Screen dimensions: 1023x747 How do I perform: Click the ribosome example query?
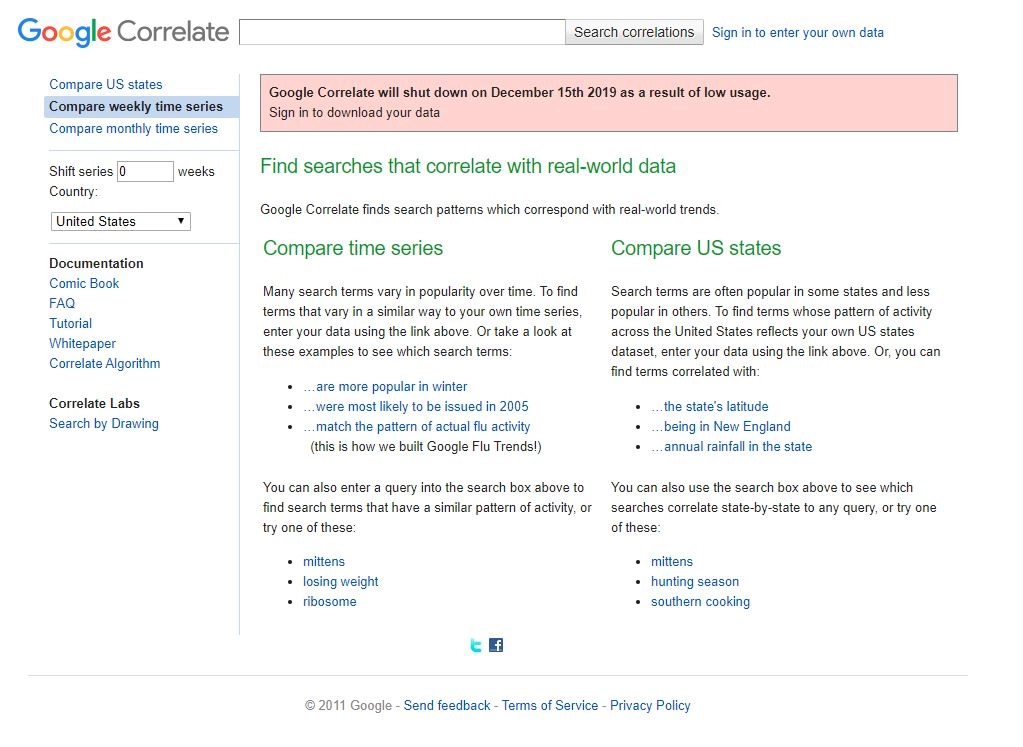pos(329,602)
